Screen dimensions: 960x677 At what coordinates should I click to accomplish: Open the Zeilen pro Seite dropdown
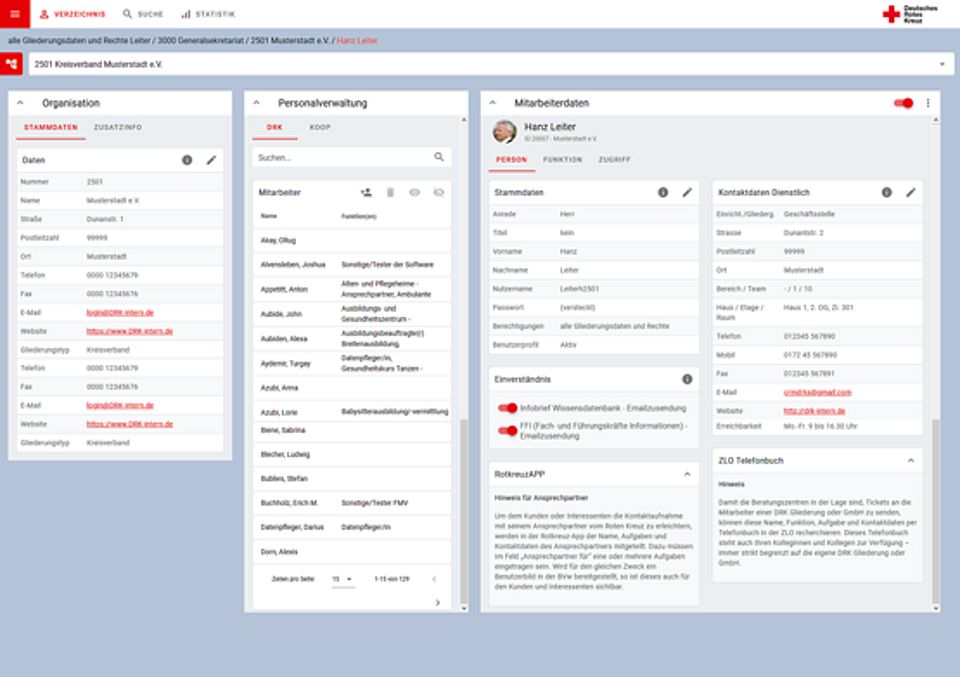pos(342,579)
